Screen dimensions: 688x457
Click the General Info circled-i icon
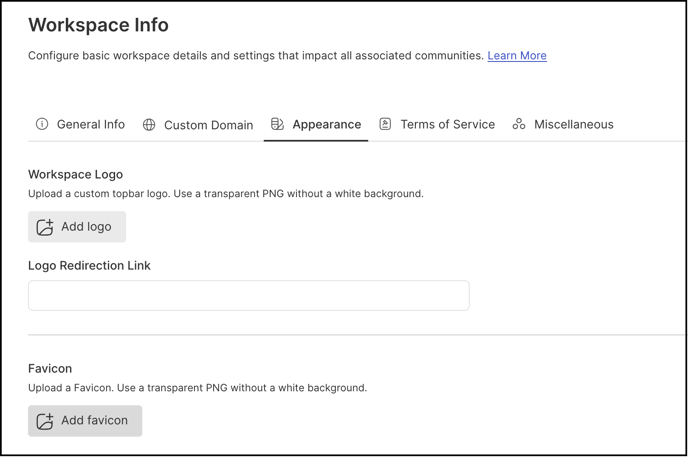pyautogui.click(x=42, y=124)
